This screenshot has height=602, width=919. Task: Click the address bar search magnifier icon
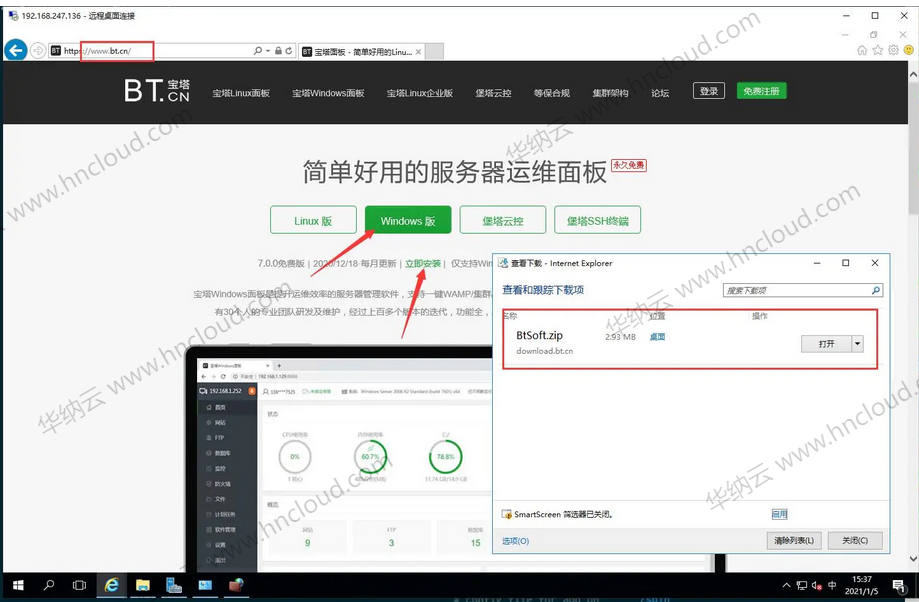(257, 51)
